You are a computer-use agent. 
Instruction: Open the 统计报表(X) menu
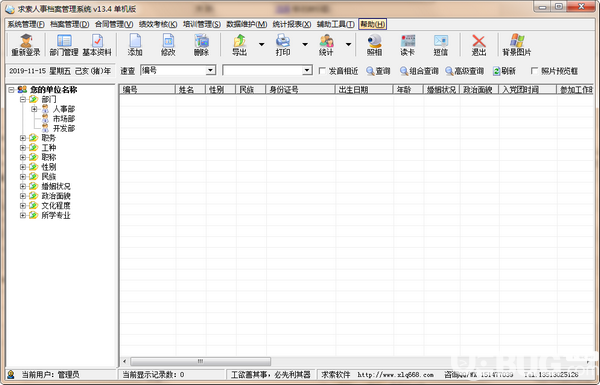pyautogui.click(x=292, y=24)
